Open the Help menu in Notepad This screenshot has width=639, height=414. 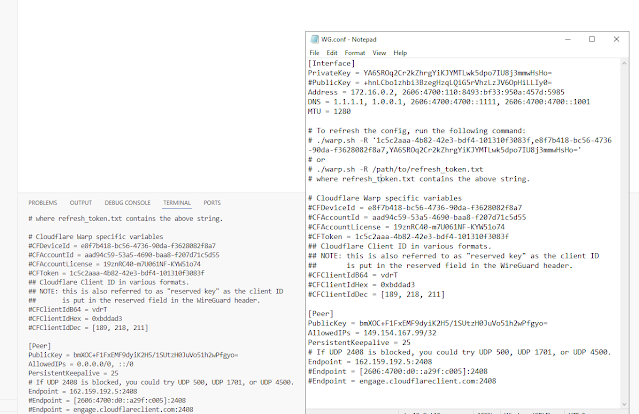point(400,53)
